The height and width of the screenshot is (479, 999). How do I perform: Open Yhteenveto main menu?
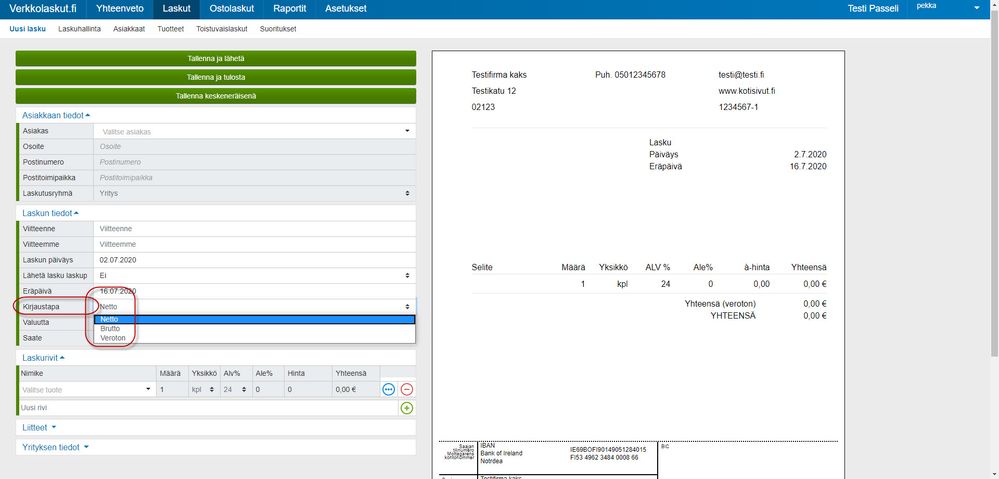pos(119,9)
